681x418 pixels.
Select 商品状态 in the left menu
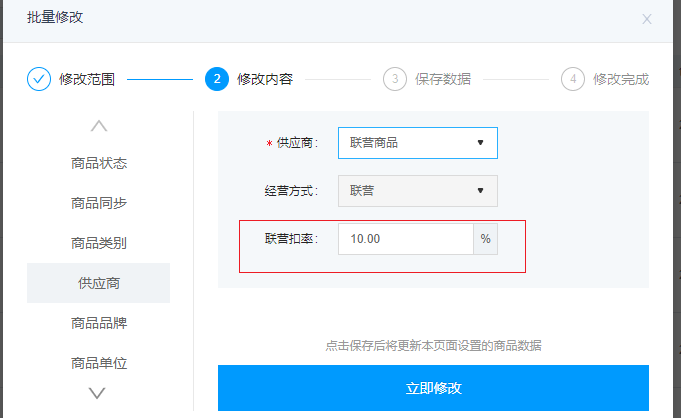pyautogui.click(x=99, y=163)
